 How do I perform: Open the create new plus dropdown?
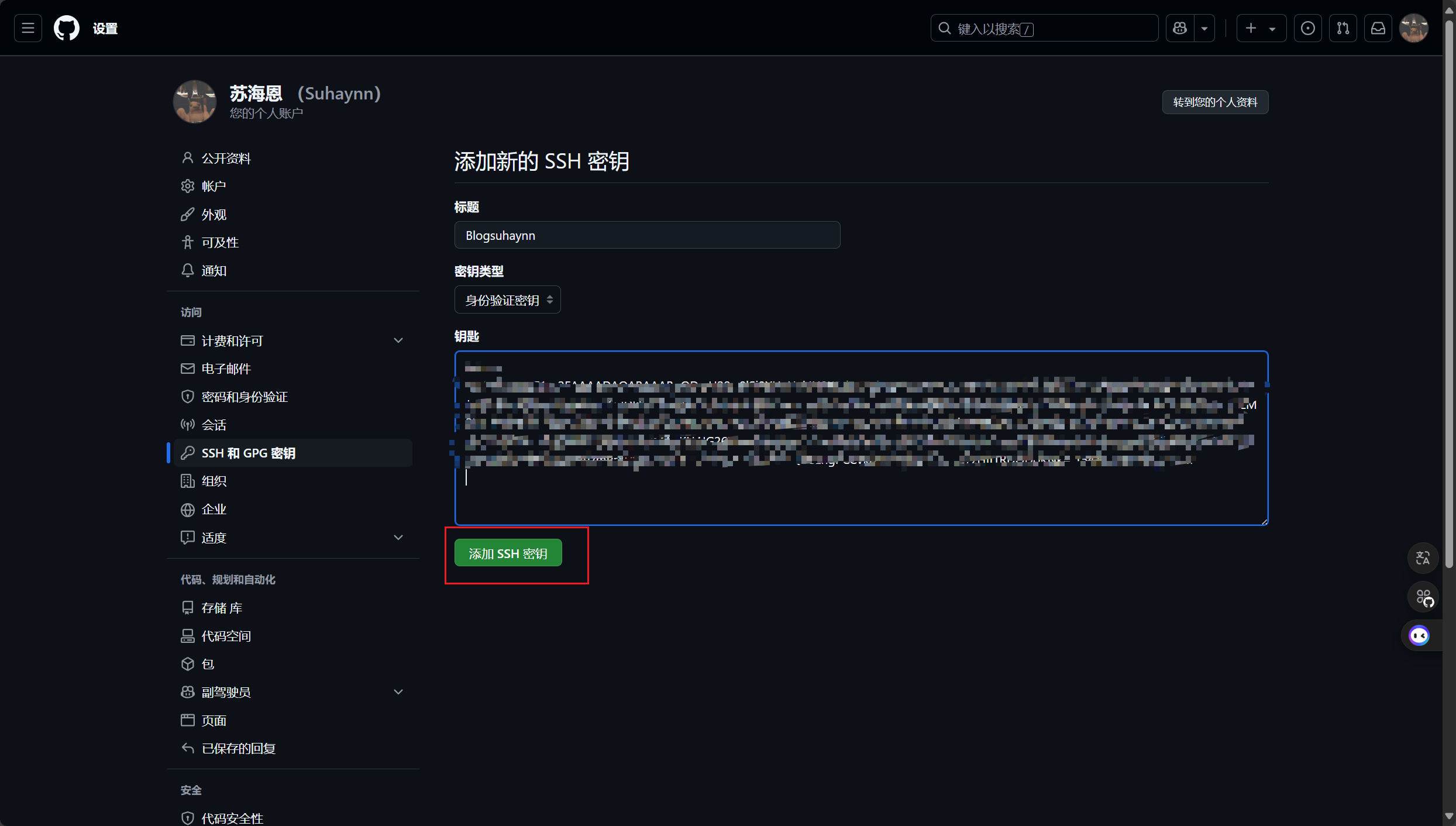[1261, 28]
